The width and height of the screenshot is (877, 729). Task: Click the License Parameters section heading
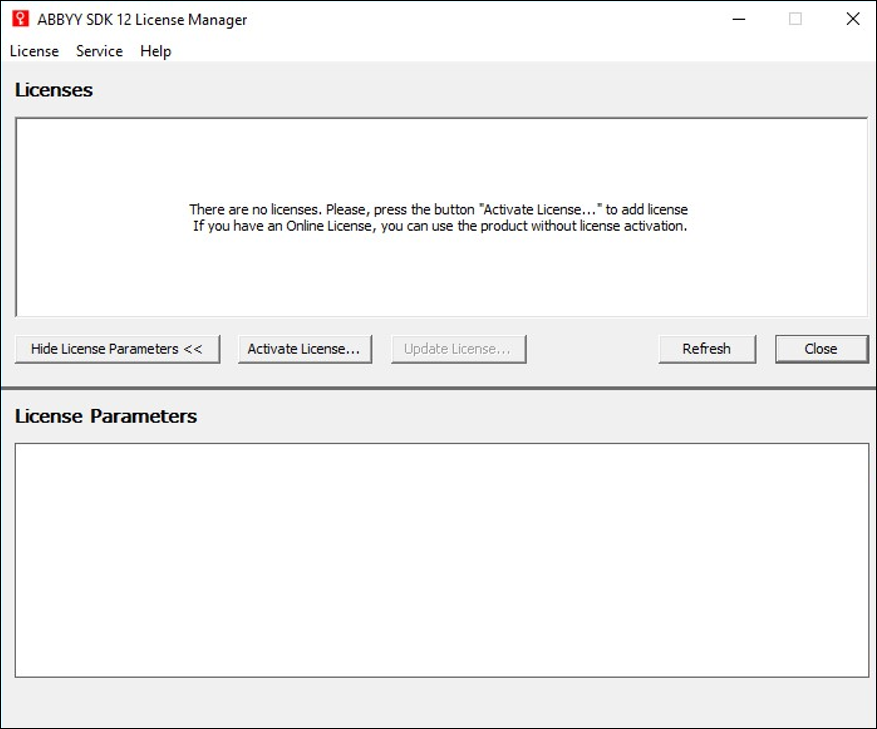tap(104, 416)
